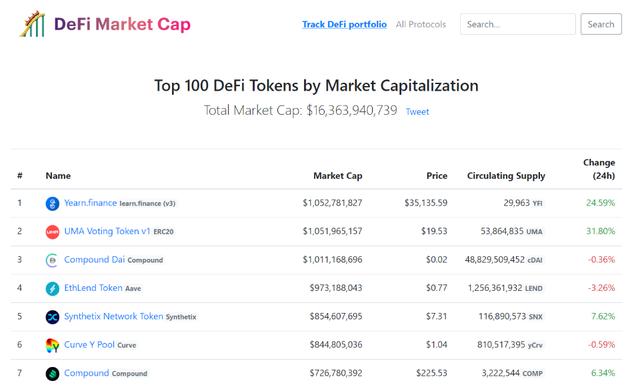Open the Yearn.finance token page
640x387 pixels.
[90, 203]
